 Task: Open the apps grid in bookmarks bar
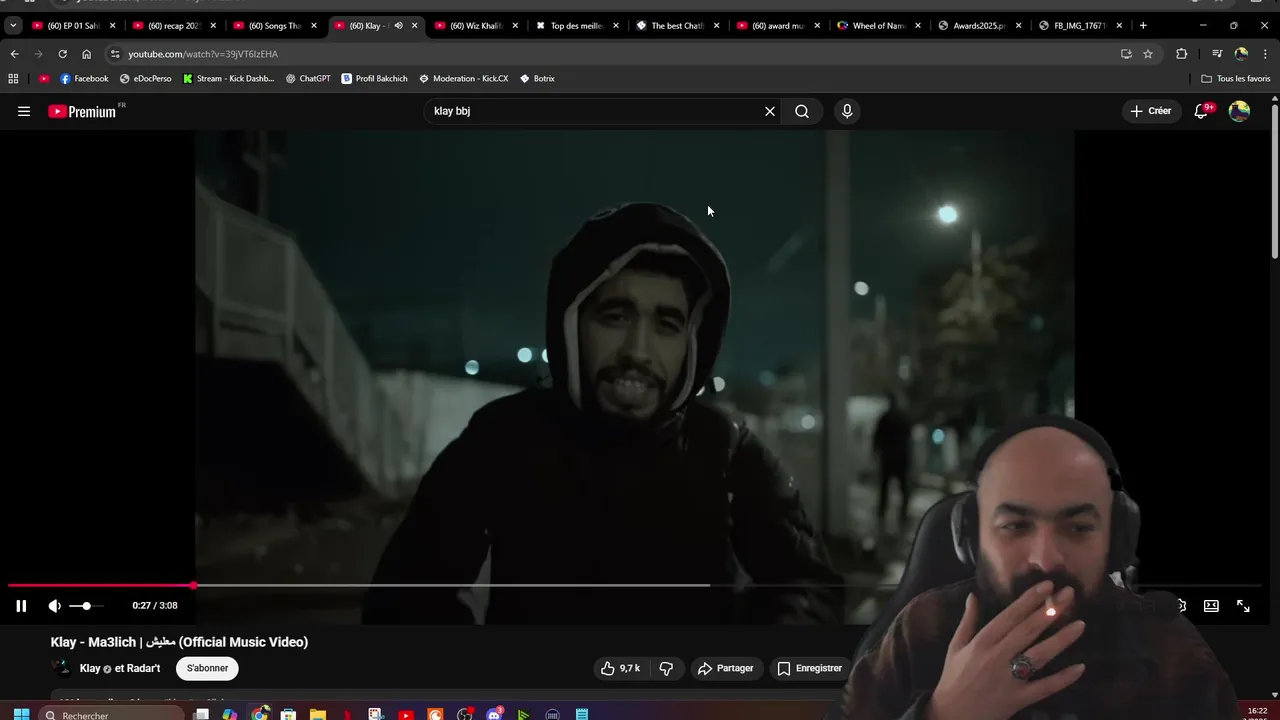pos(13,78)
